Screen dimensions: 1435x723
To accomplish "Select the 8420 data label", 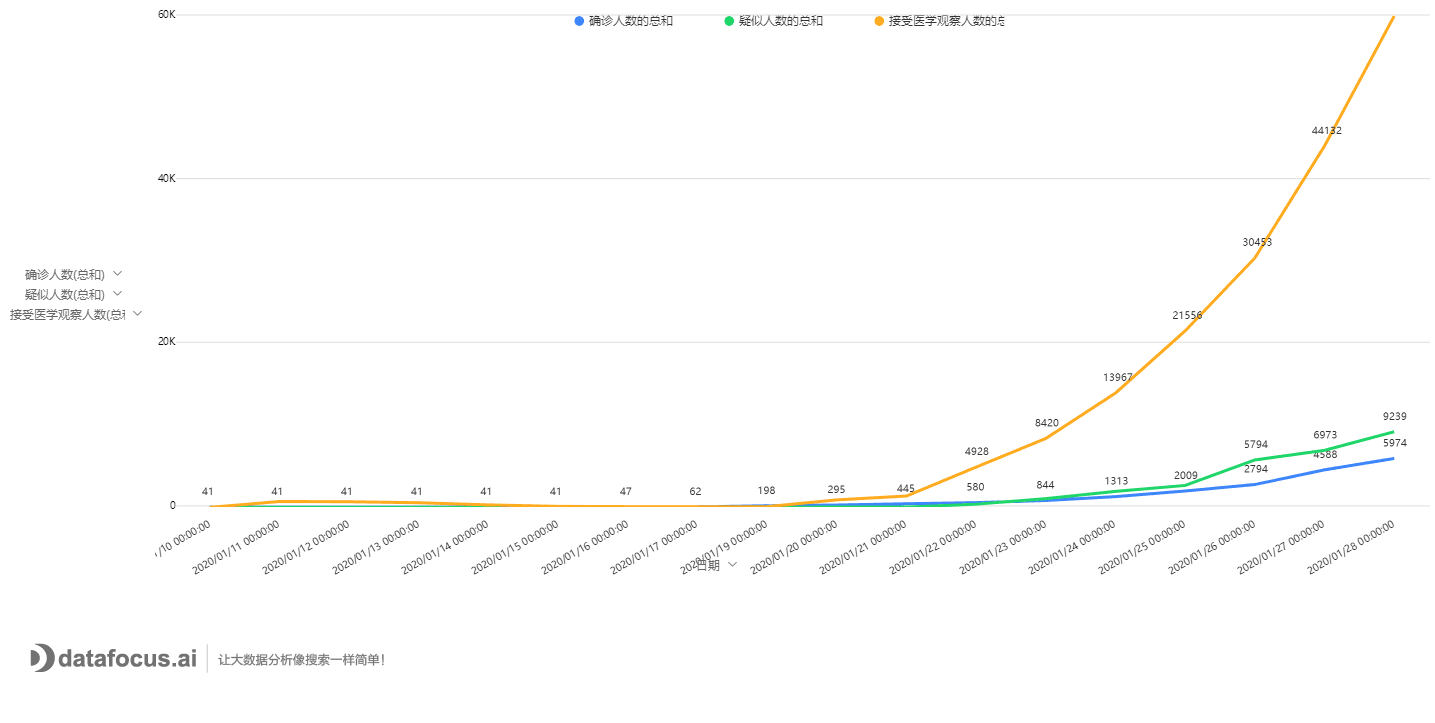I will (x=1046, y=423).
